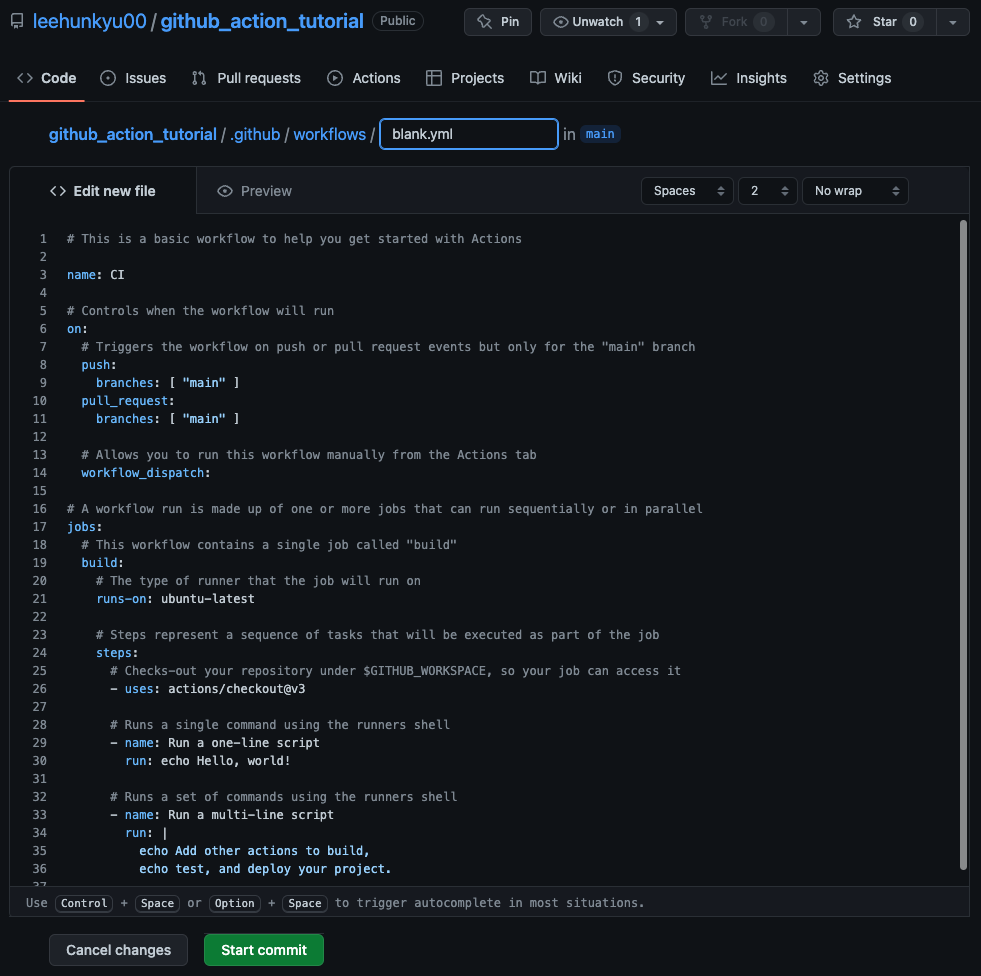
Task: Open the Spaces indent mode dropdown
Action: click(x=687, y=191)
